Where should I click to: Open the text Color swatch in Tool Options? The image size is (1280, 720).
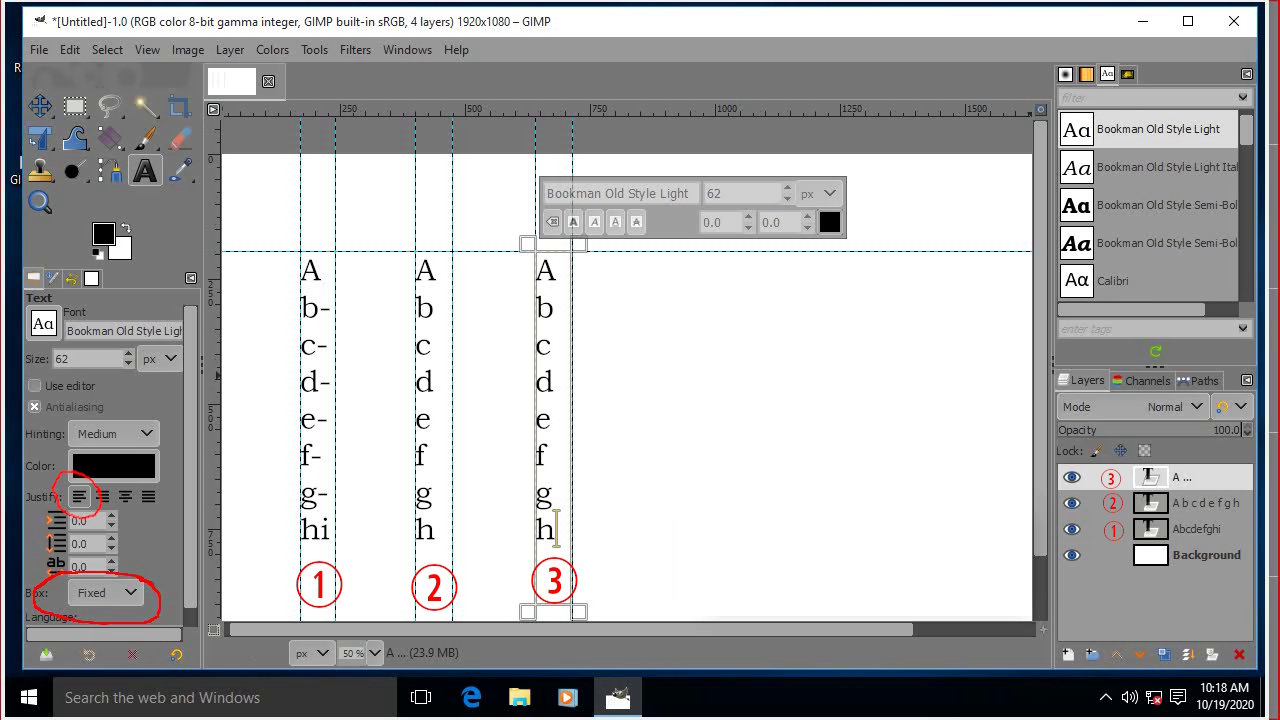tap(113, 466)
